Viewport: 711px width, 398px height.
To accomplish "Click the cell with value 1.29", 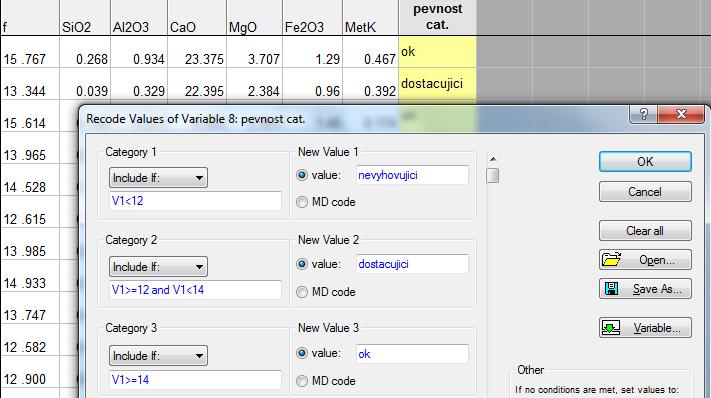I will pos(312,52).
